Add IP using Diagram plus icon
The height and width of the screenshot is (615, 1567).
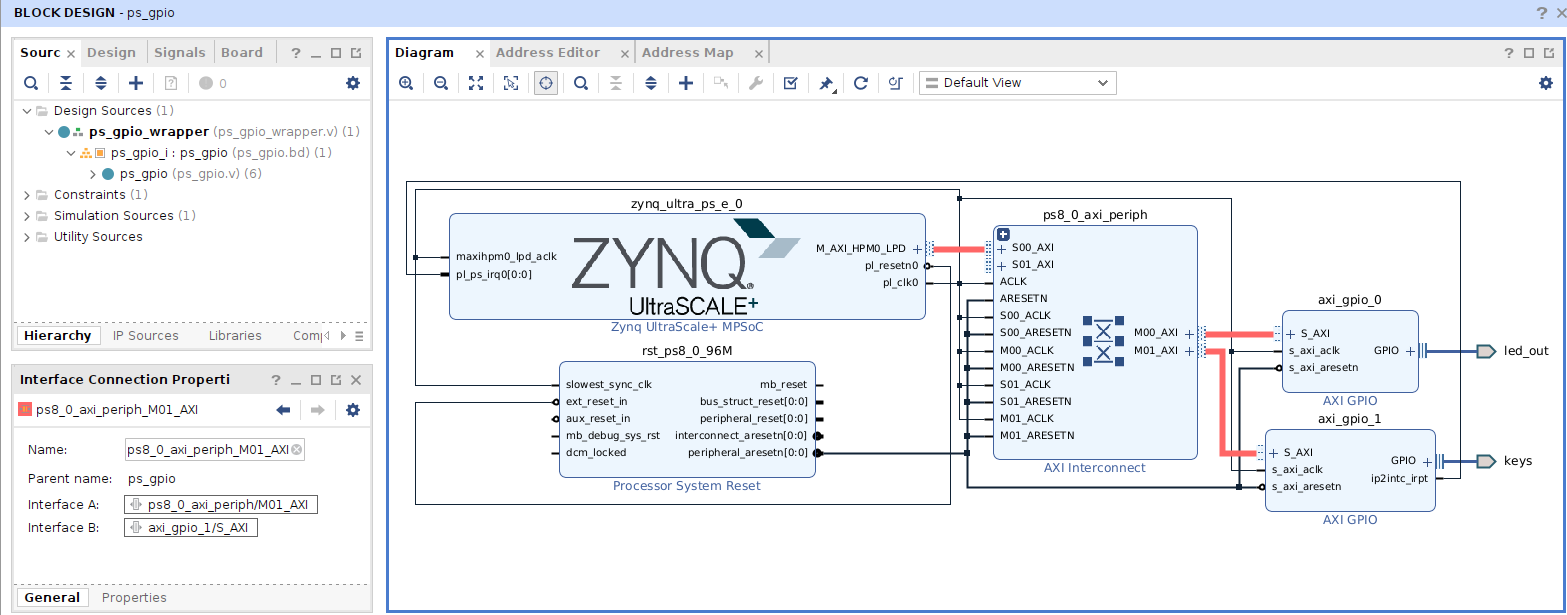(686, 83)
